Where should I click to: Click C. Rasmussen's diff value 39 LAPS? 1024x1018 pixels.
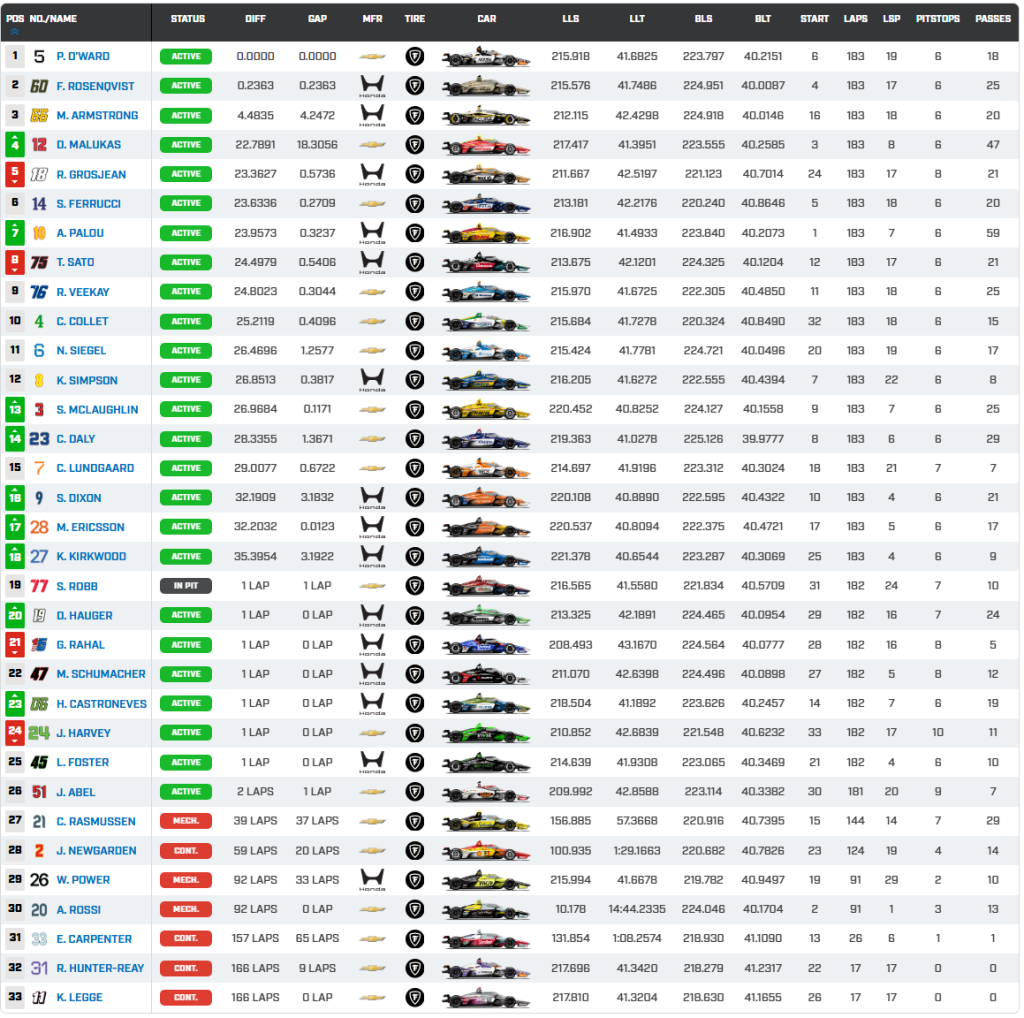[255, 821]
